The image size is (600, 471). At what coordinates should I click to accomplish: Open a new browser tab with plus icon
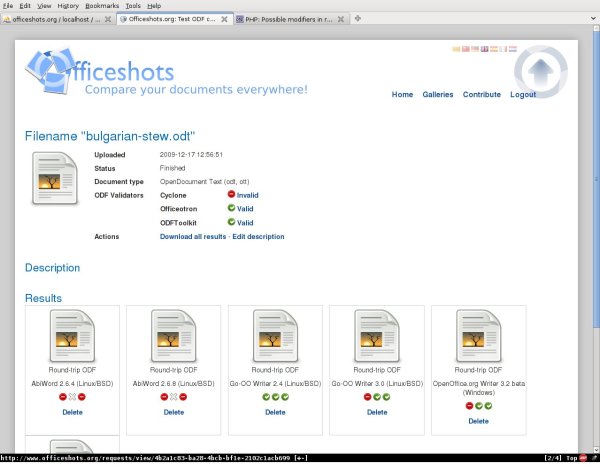tap(357, 18)
